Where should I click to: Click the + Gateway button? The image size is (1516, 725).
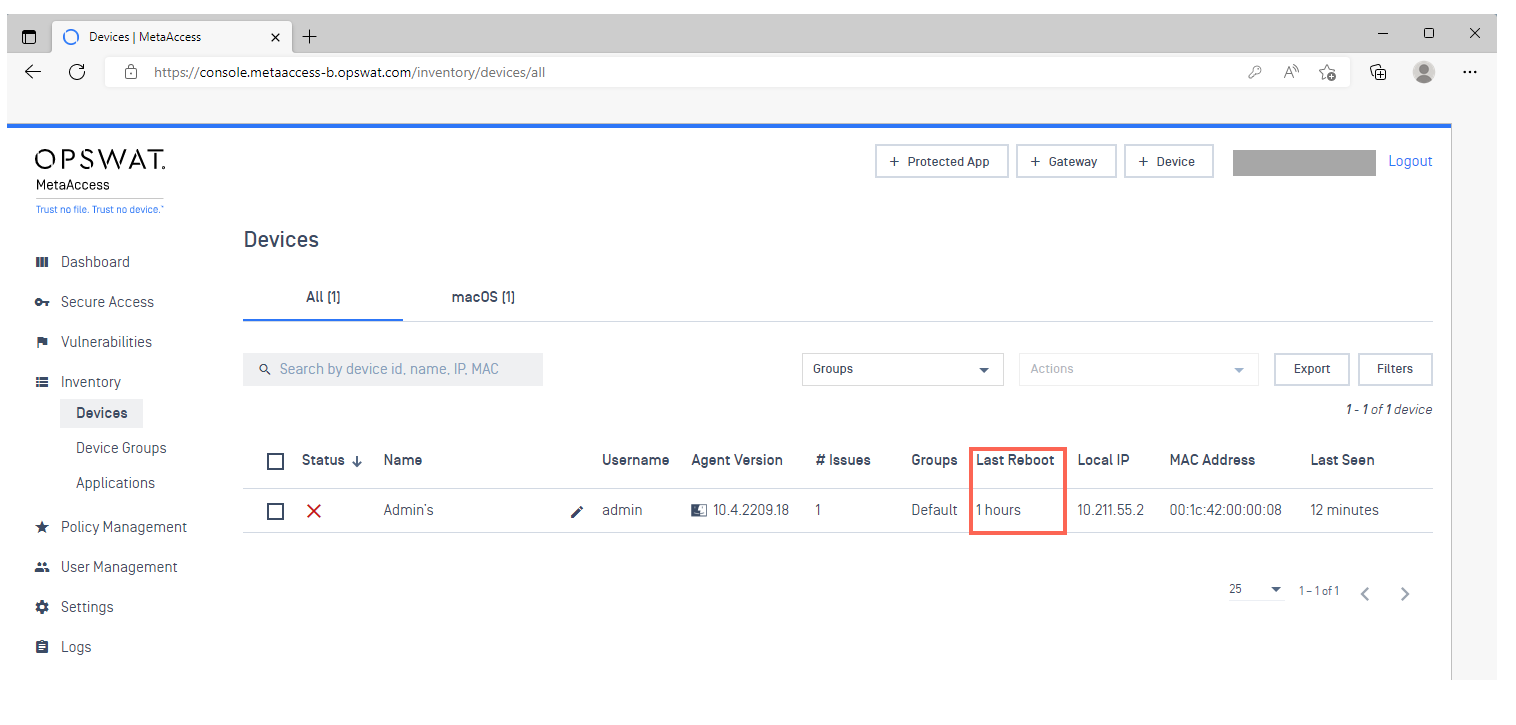pos(1066,162)
